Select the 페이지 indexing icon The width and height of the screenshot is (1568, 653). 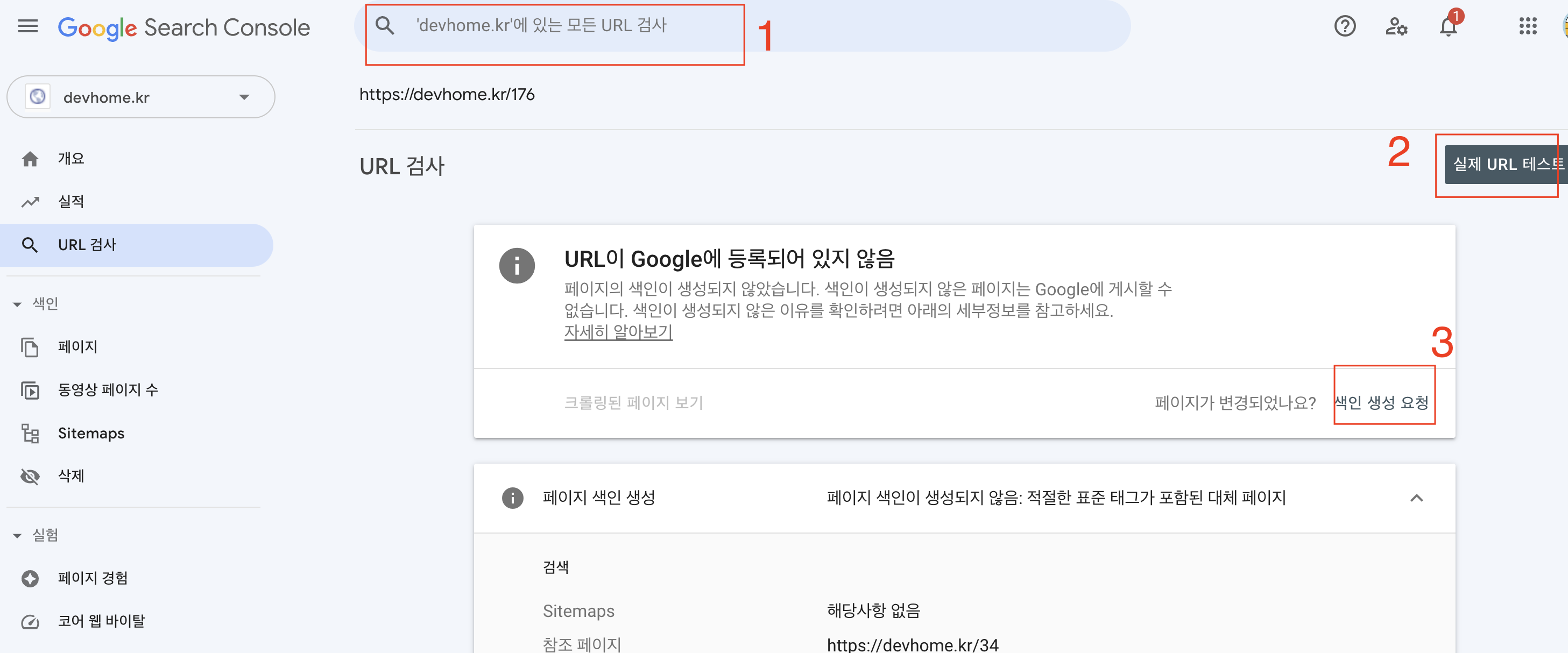30,347
